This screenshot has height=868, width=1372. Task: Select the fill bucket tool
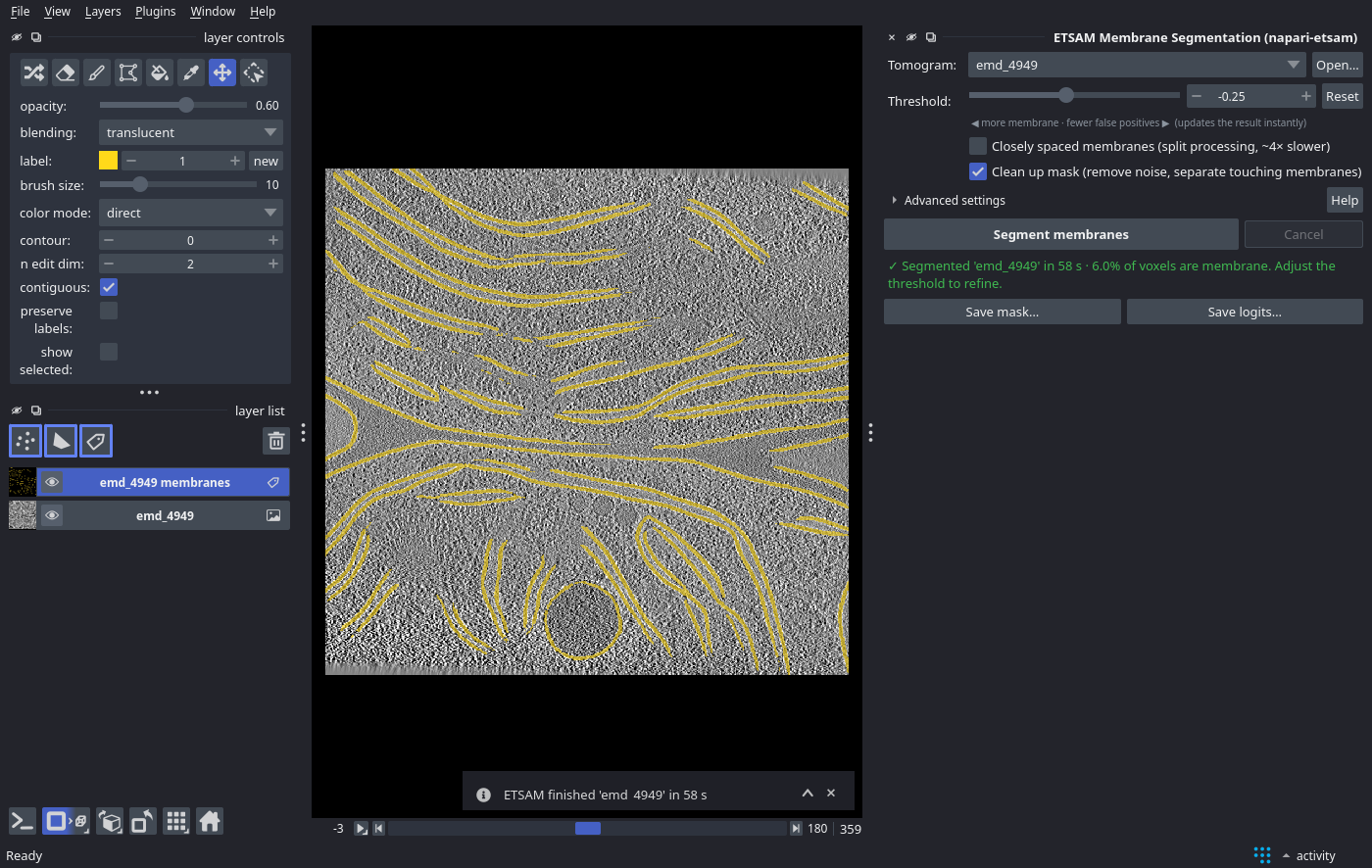tap(160, 72)
